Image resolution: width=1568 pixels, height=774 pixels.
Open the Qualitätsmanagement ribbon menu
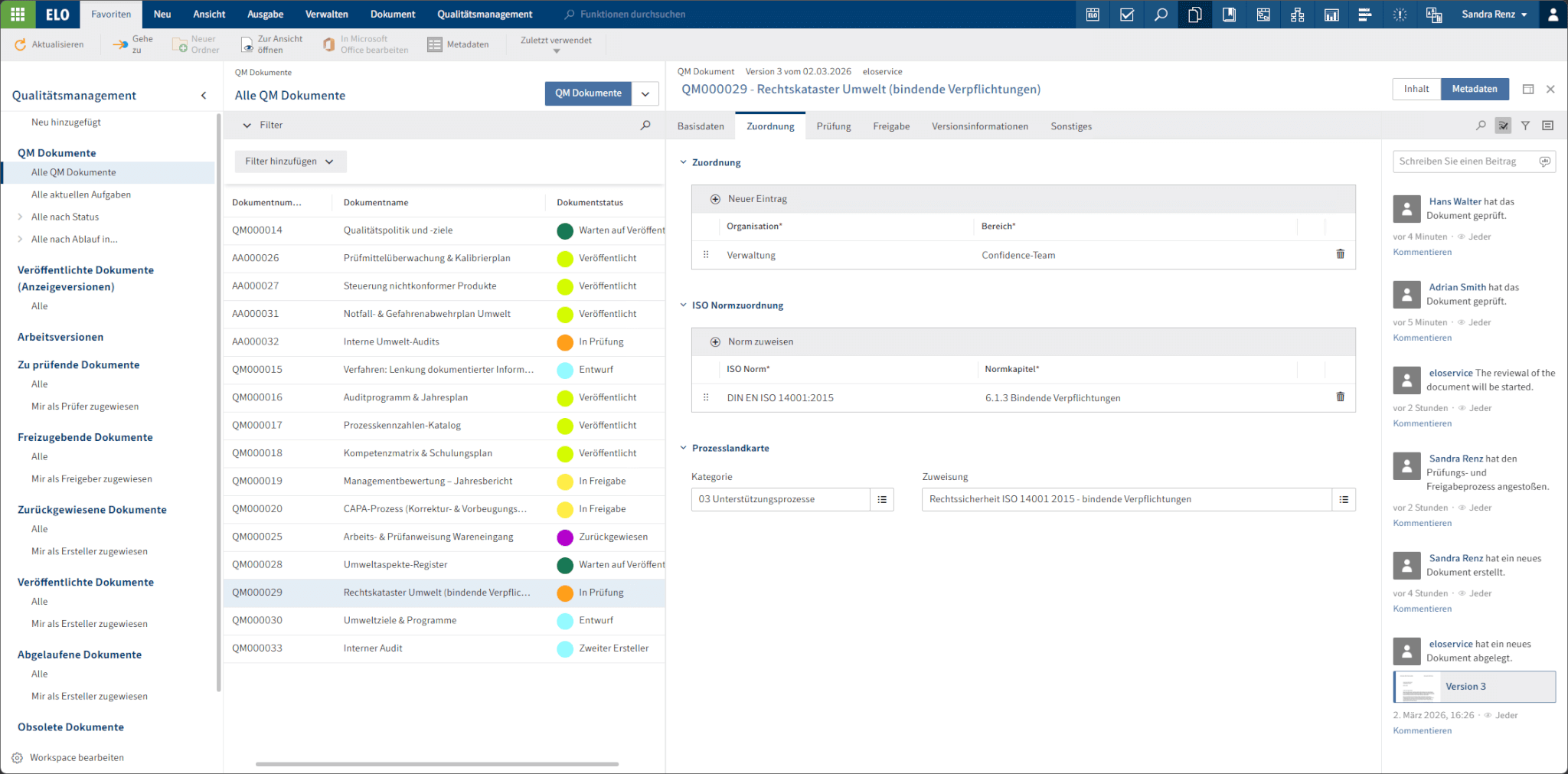[485, 15]
